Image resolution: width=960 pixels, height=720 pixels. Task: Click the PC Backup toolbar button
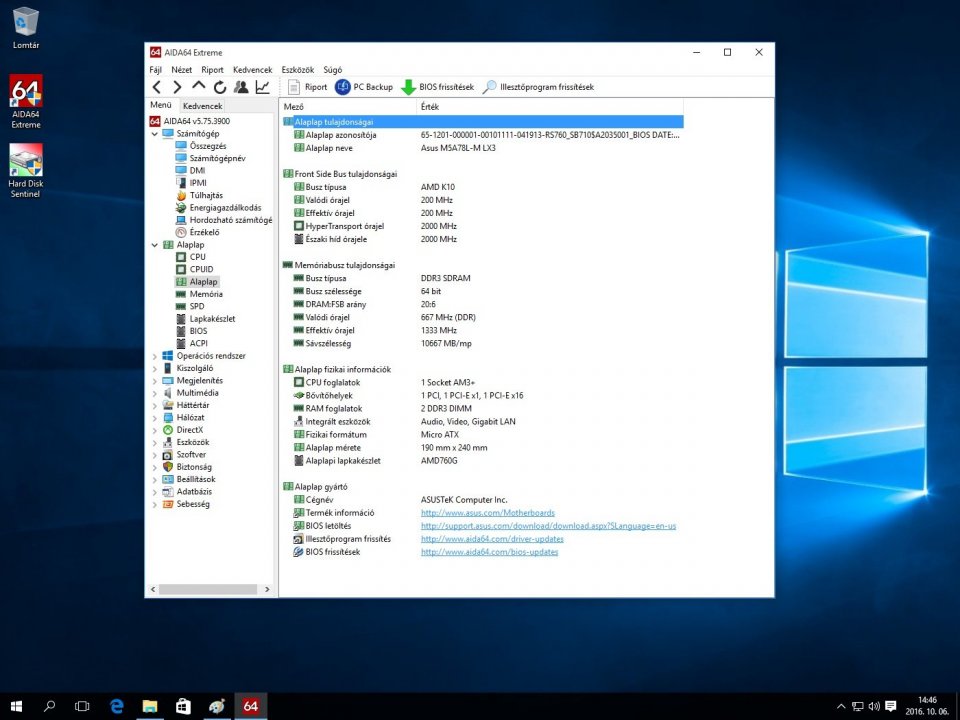coord(364,87)
